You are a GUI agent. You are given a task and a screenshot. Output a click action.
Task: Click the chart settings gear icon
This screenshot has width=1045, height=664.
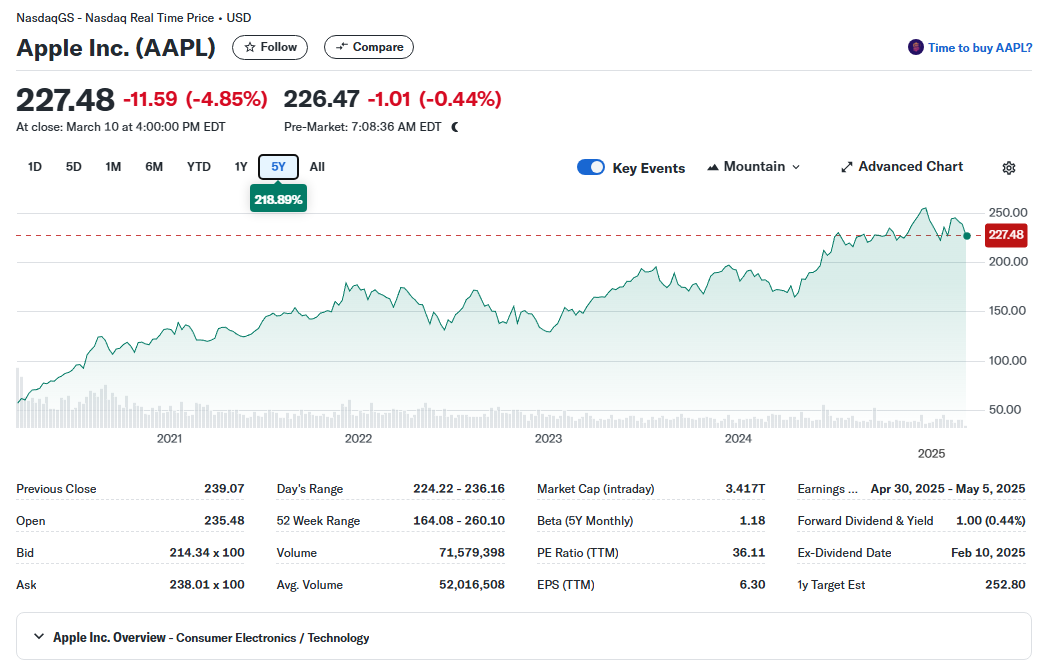coord(1008,168)
